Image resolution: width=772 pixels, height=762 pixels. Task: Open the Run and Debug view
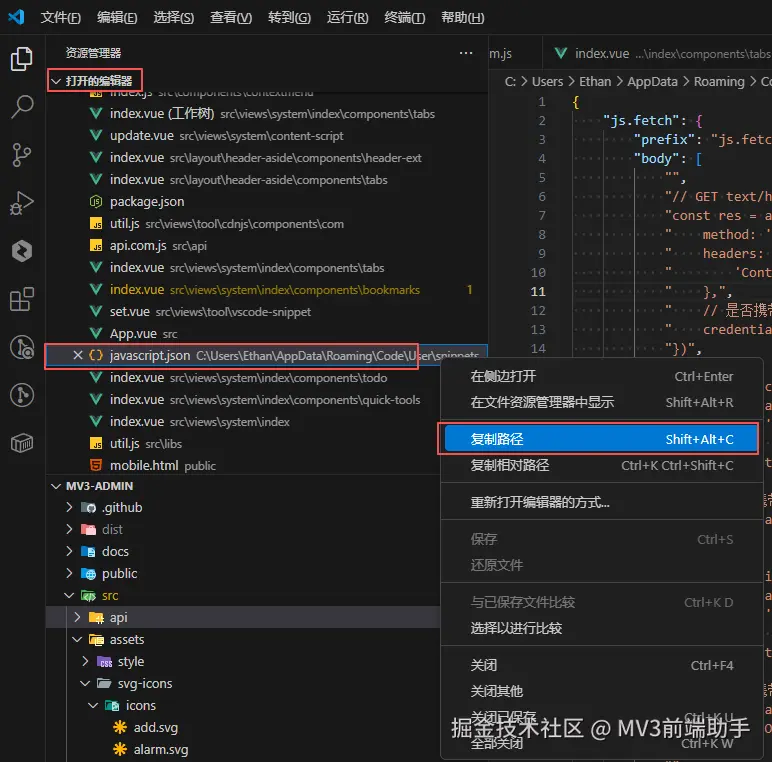pyautogui.click(x=22, y=203)
